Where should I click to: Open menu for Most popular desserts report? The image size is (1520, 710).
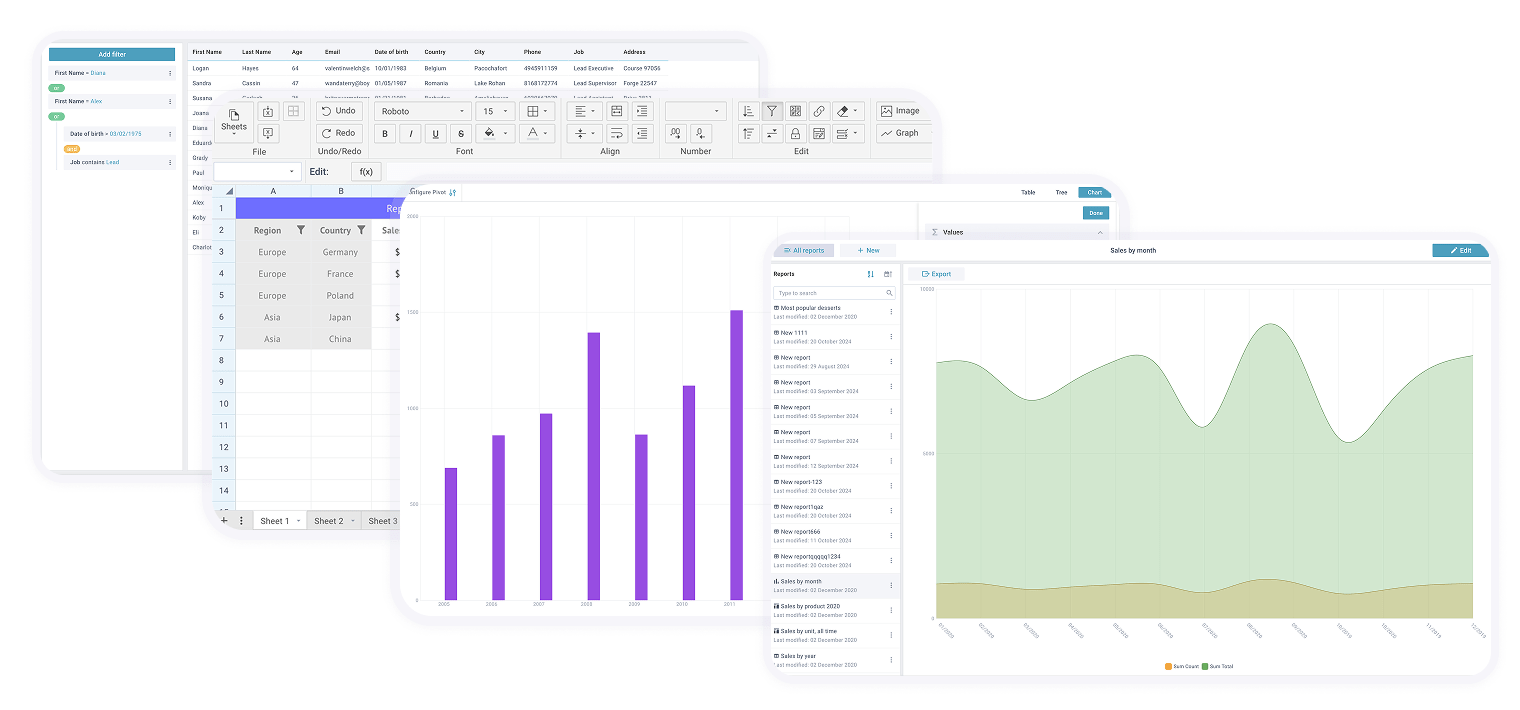coord(891,311)
